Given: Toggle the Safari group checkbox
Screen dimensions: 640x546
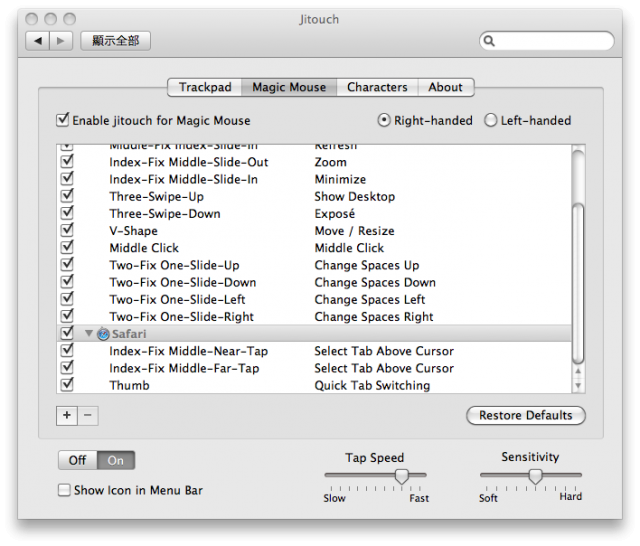Looking at the screenshot, I should tap(67, 333).
